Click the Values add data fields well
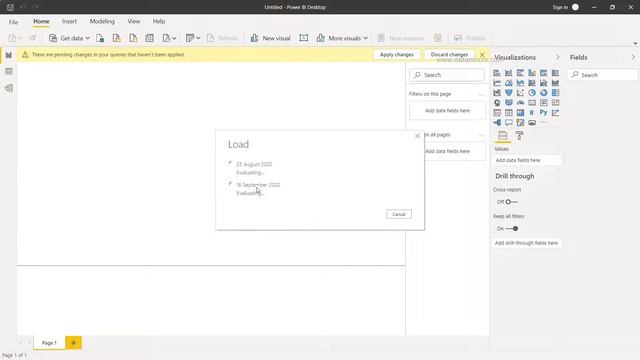The image size is (640, 360). [x=527, y=160]
